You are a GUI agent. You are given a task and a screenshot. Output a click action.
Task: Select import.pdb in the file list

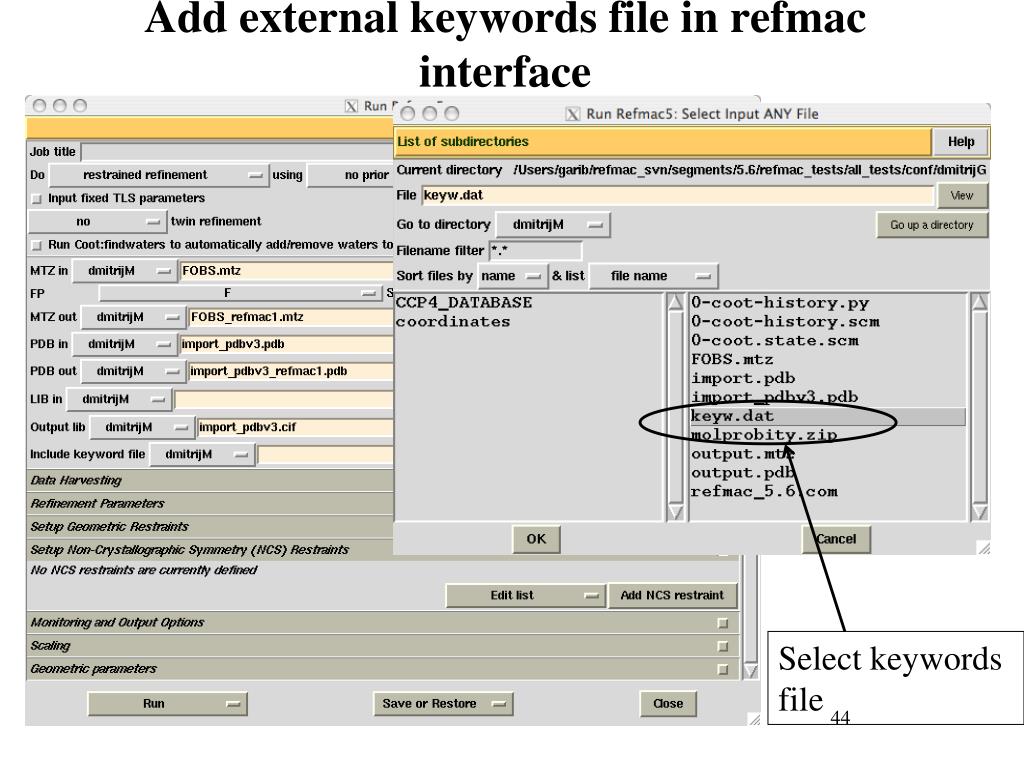click(x=743, y=379)
